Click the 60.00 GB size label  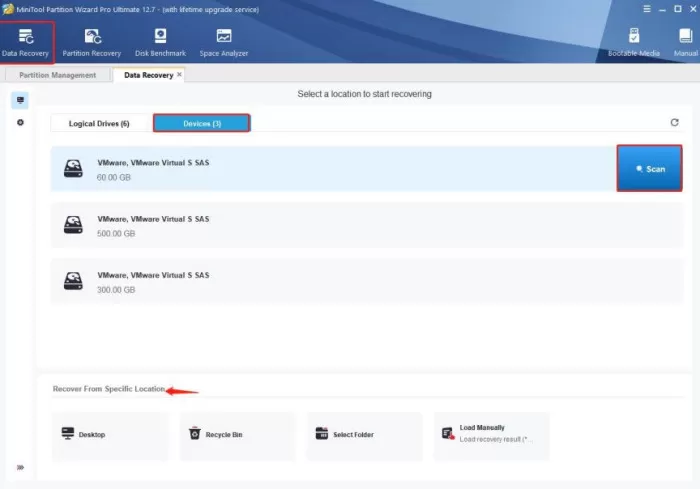pos(114,177)
